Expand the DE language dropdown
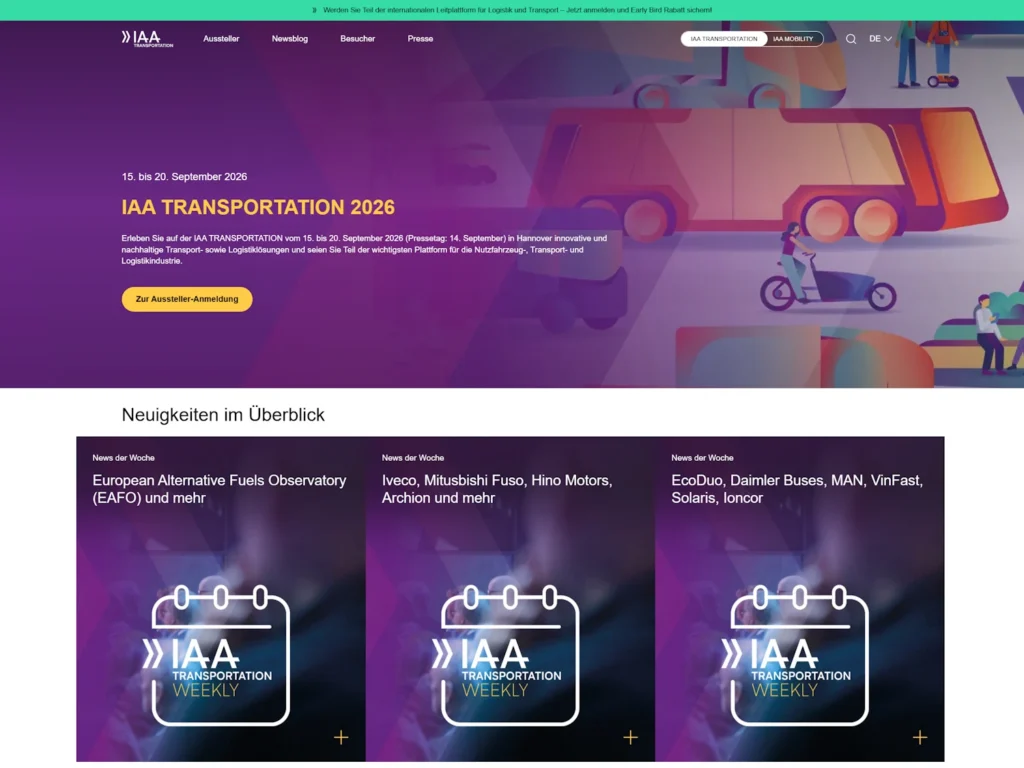 click(x=880, y=39)
